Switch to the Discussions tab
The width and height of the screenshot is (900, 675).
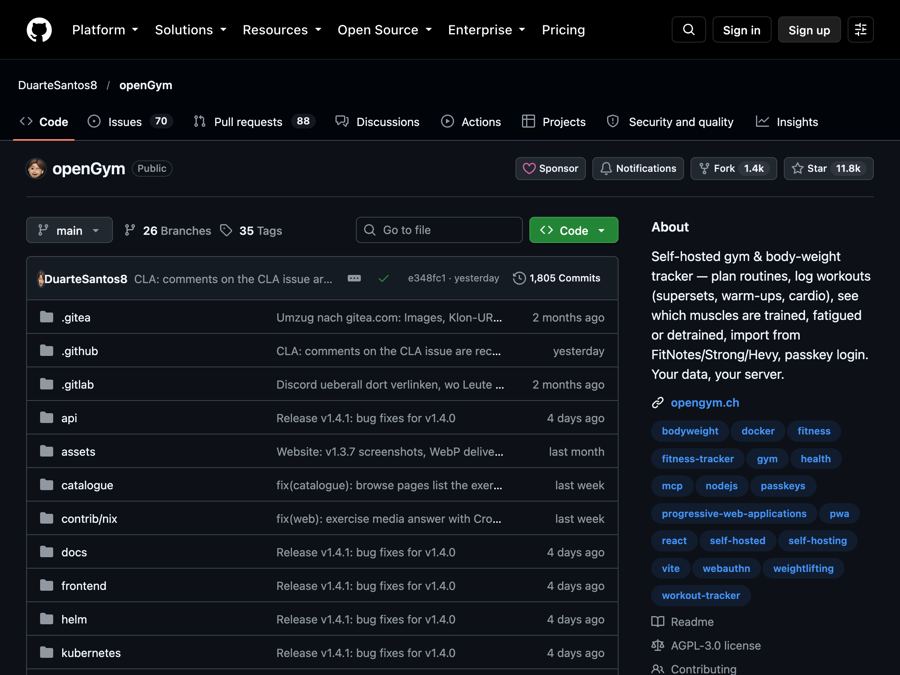377,122
